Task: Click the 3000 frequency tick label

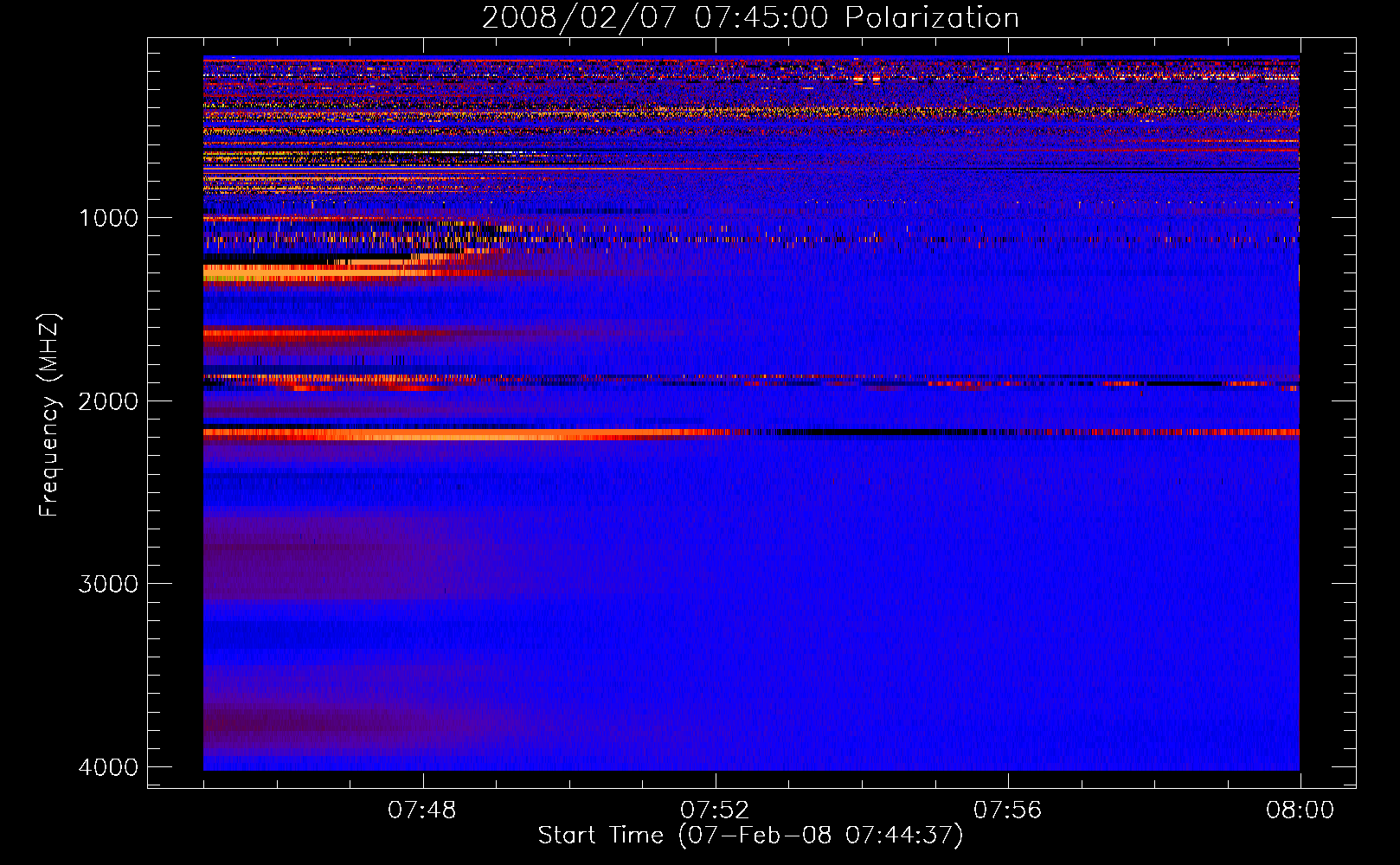Action: coord(108,584)
